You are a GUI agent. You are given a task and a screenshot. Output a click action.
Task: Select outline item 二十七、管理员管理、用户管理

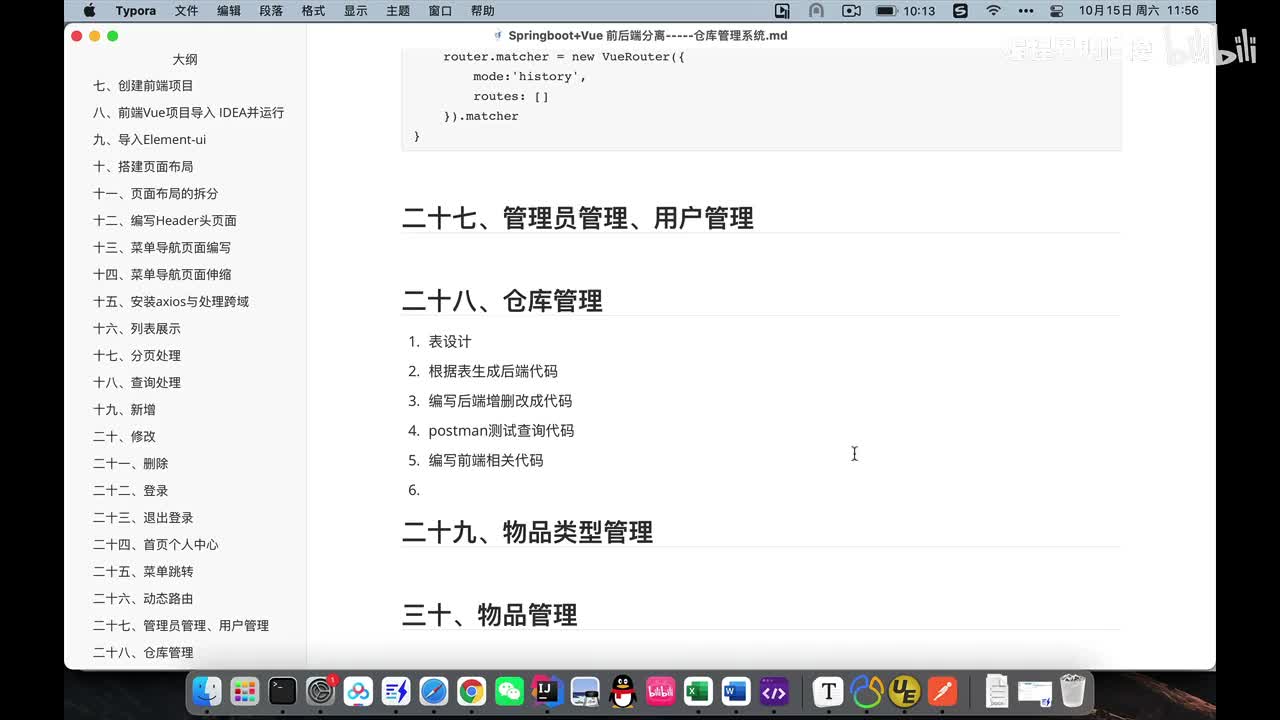tap(181, 626)
